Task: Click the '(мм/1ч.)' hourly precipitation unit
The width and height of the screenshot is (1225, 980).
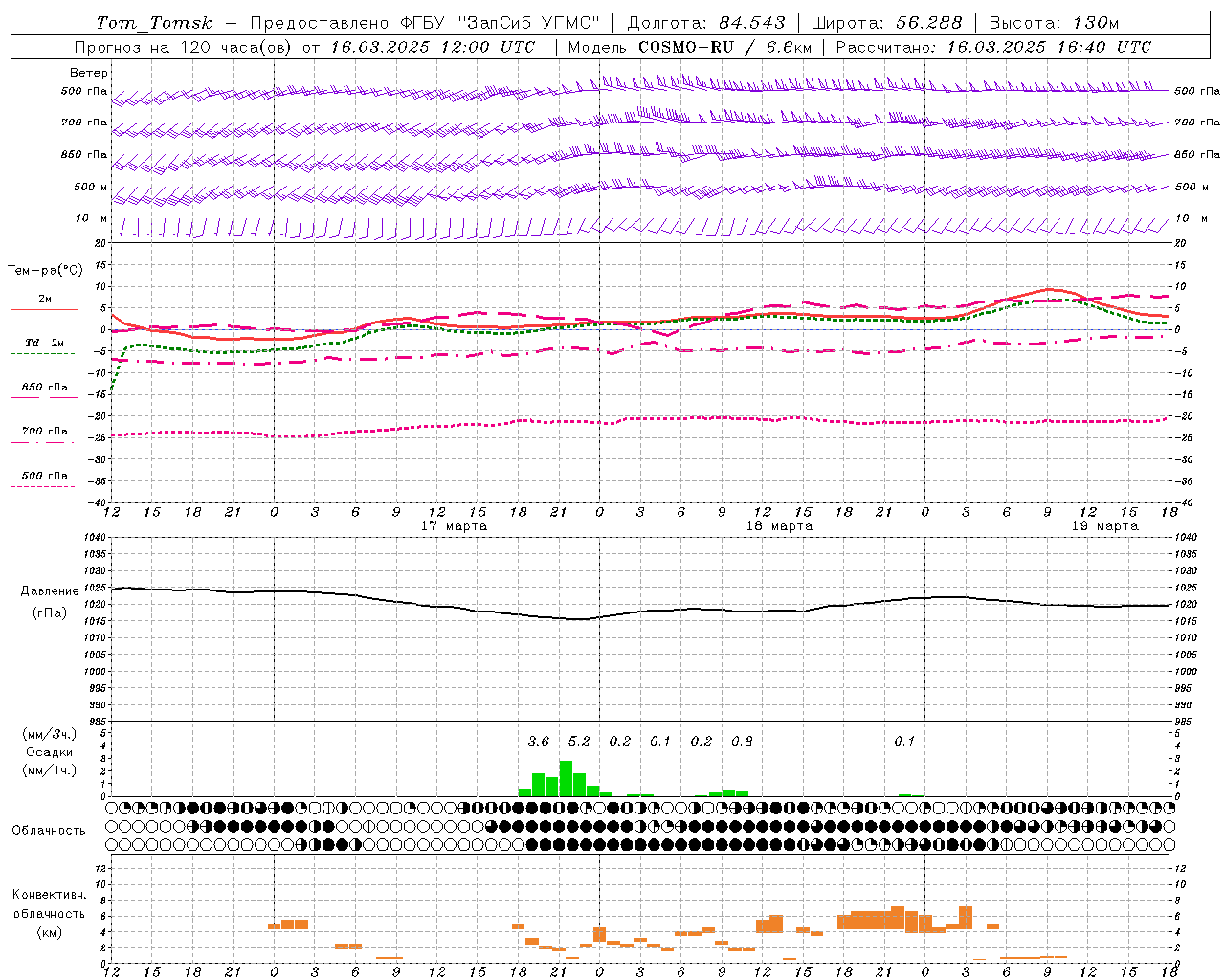Action: coord(50,770)
